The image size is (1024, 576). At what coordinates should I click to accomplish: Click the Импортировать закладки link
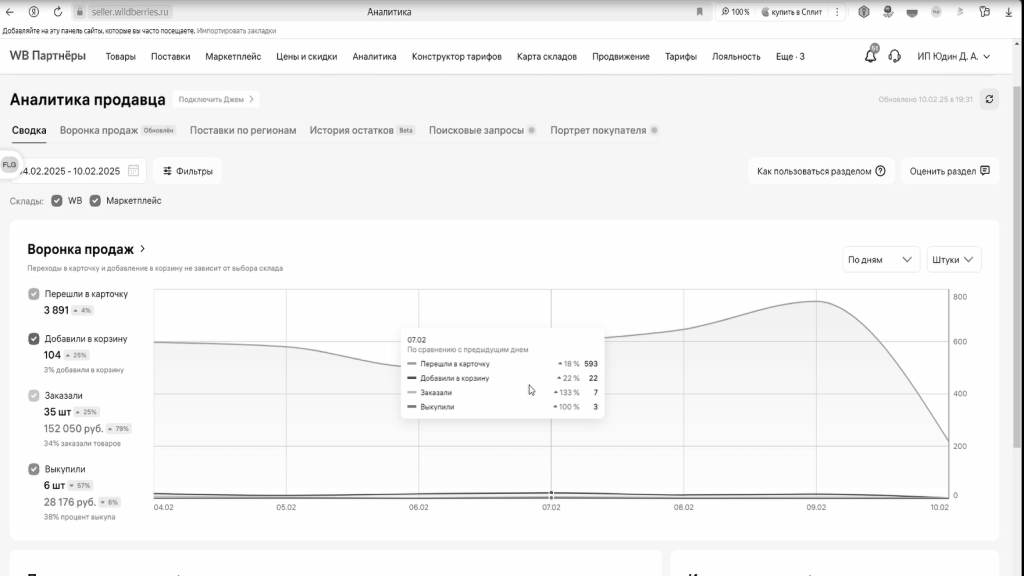click(x=236, y=31)
